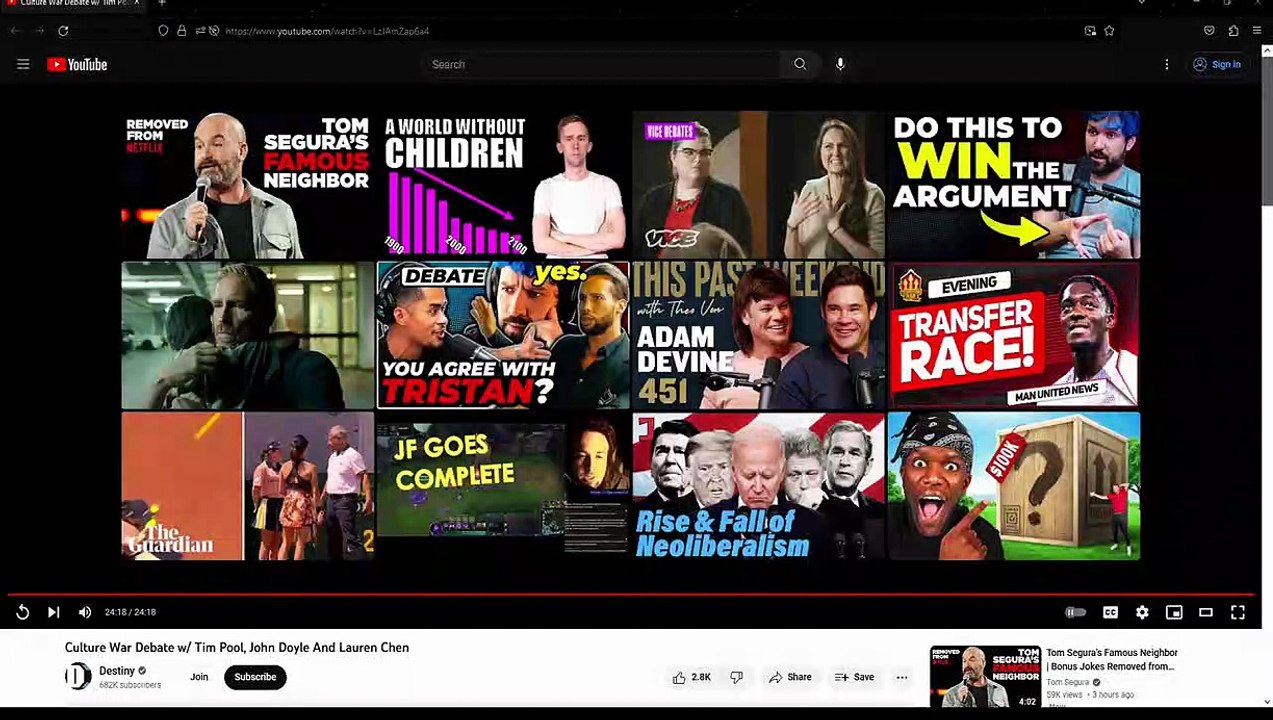Open the browser extensions puzzle icon
Viewport: 1273px width, 720px height.
click(x=1233, y=31)
